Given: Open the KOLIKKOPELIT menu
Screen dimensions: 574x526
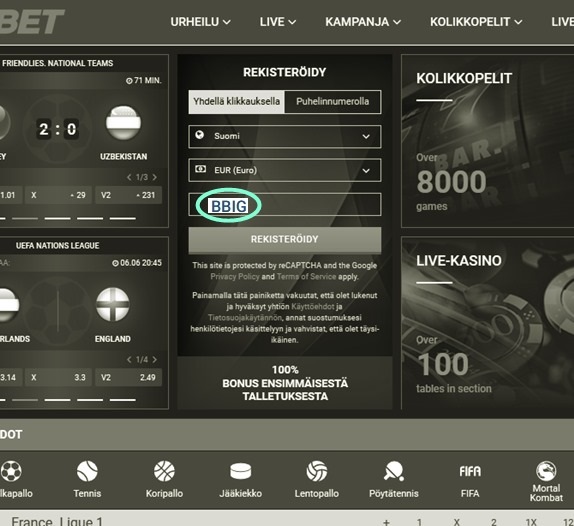Looking at the screenshot, I should tap(476, 22).
